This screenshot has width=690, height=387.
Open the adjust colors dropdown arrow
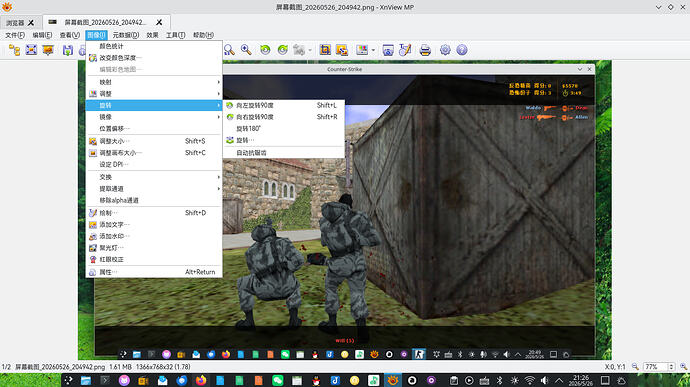(373, 50)
